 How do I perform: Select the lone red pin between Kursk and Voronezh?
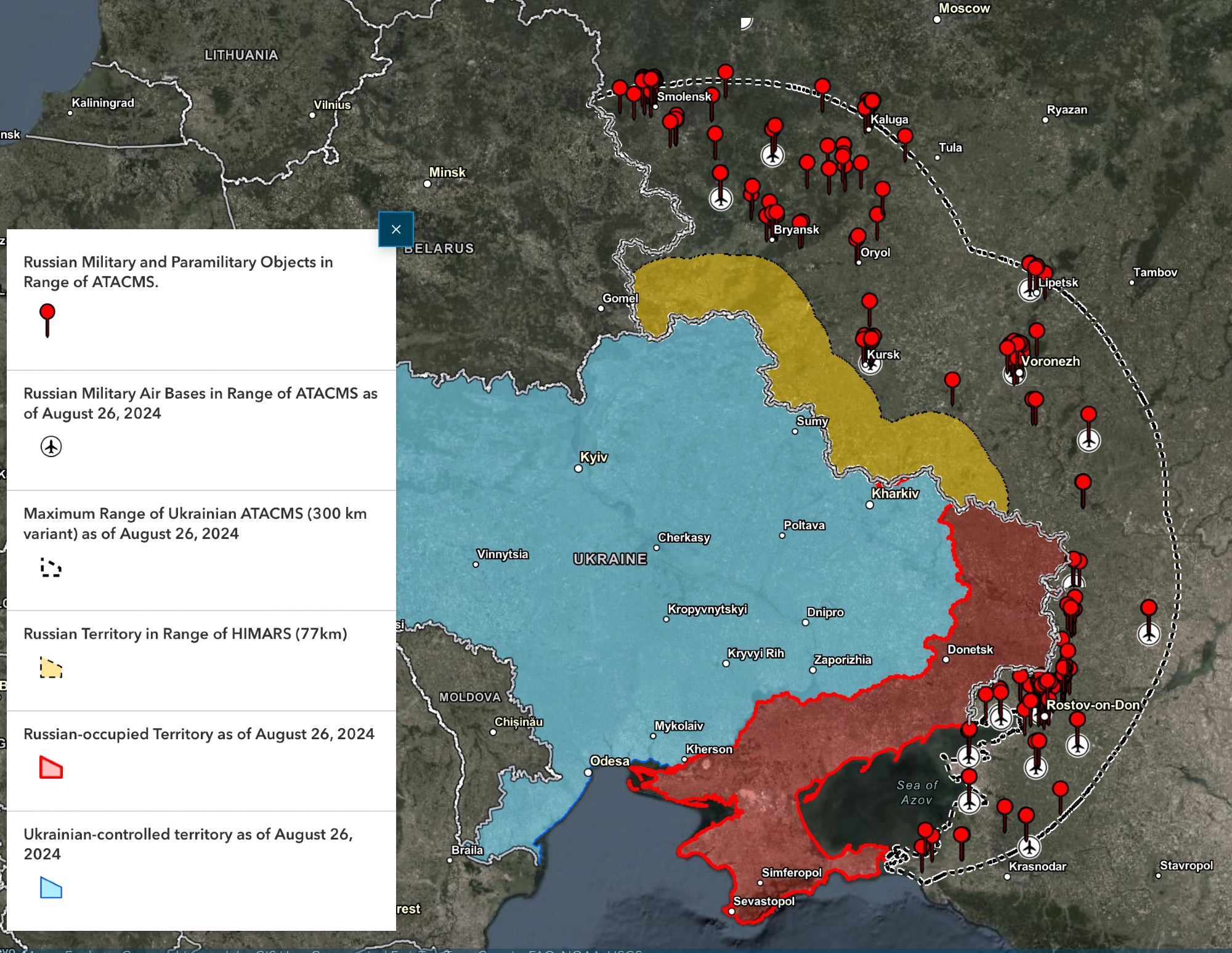point(952,388)
